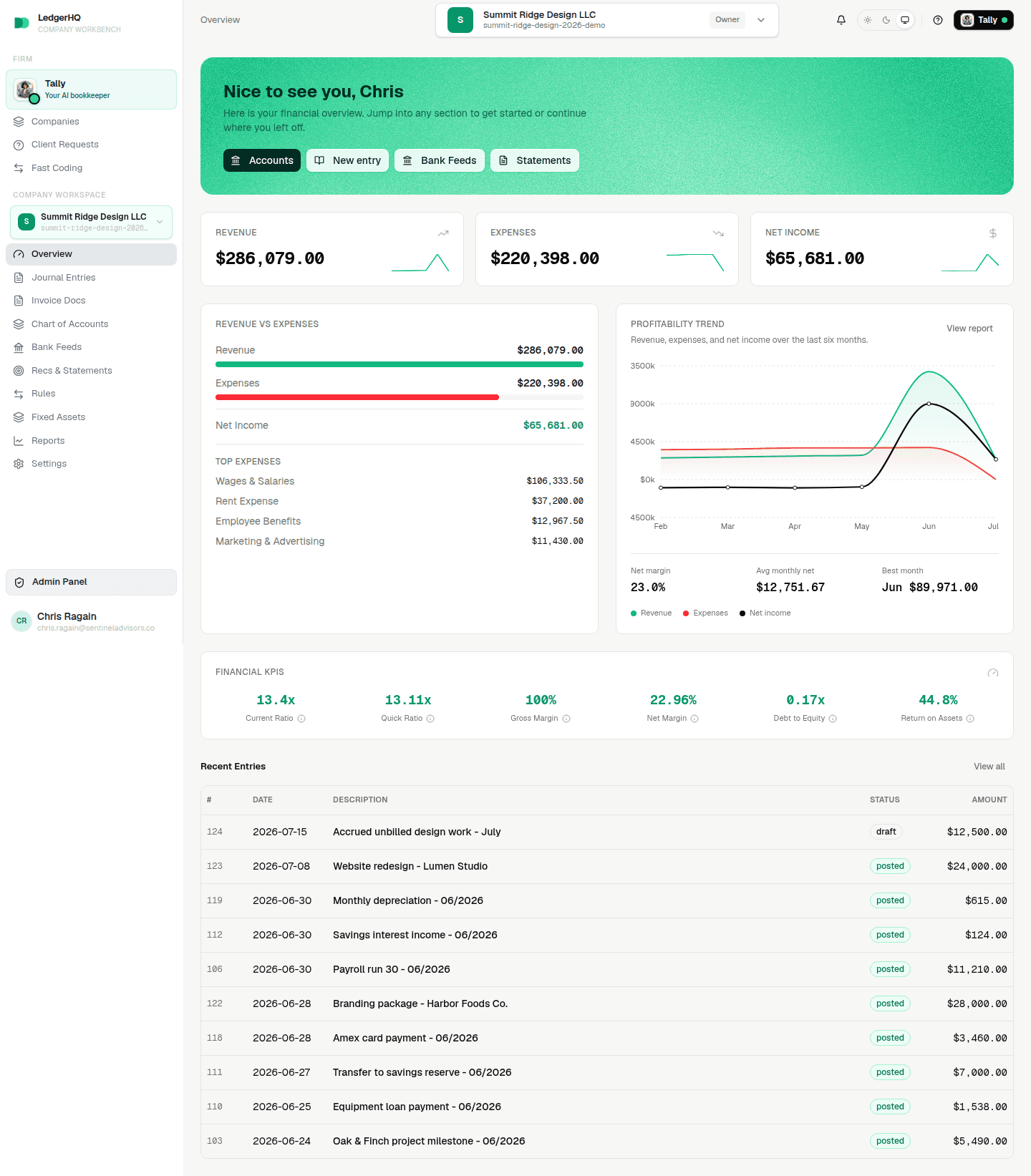Image resolution: width=1031 pixels, height=1176 pixels.
Task: Open Amex card payment - 06/2026 entry
Action: 607,1038
